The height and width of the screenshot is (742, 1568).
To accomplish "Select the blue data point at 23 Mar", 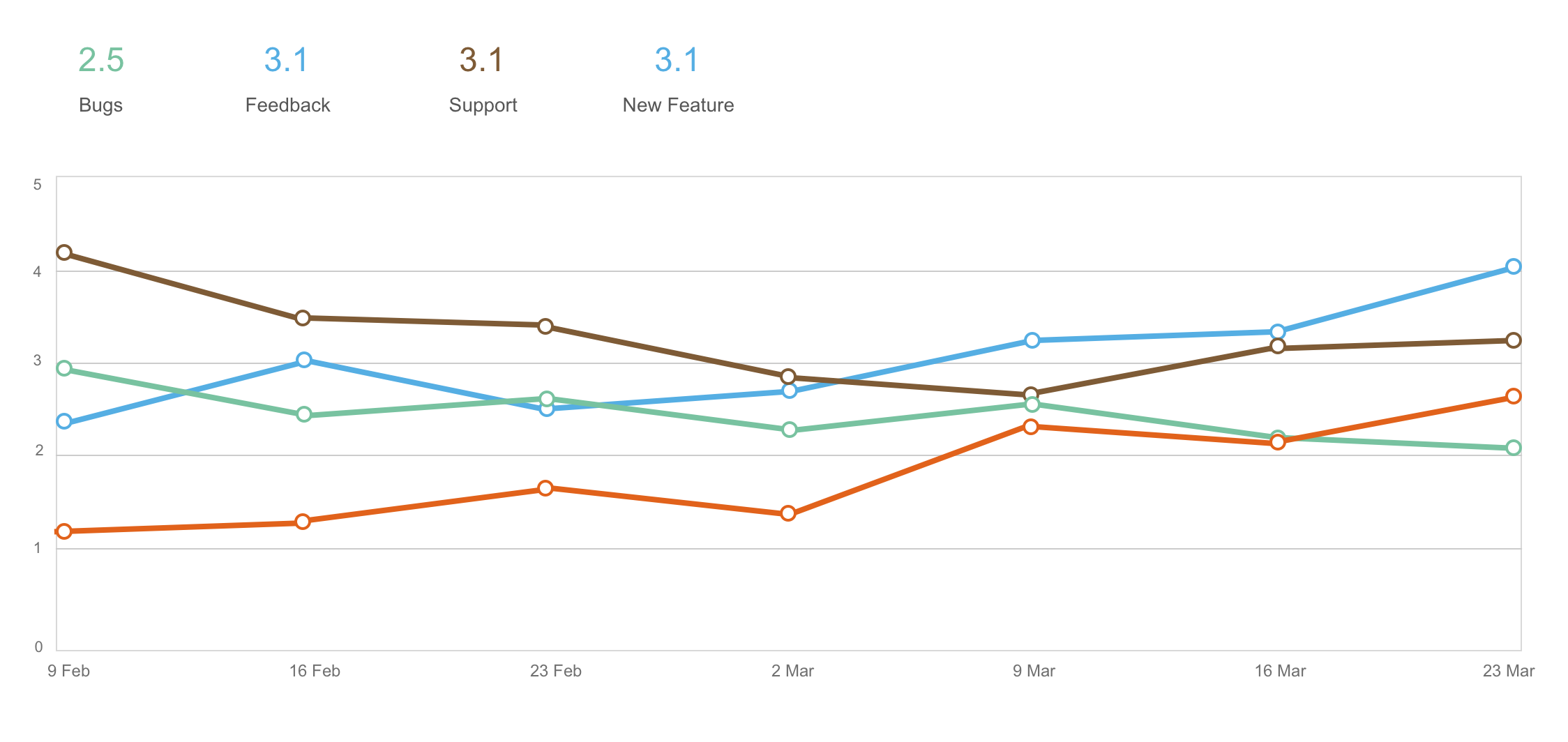I will pyautogui.click(x=1513, y=266).
